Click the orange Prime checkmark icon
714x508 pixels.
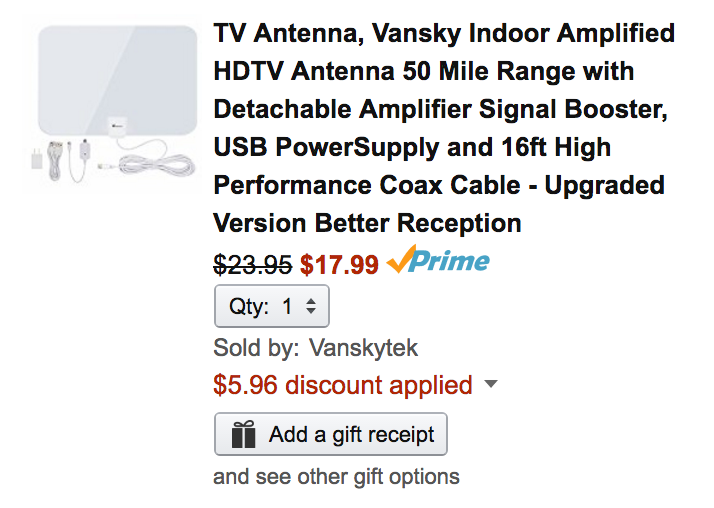pyautogui.click(x=400, y=263)
